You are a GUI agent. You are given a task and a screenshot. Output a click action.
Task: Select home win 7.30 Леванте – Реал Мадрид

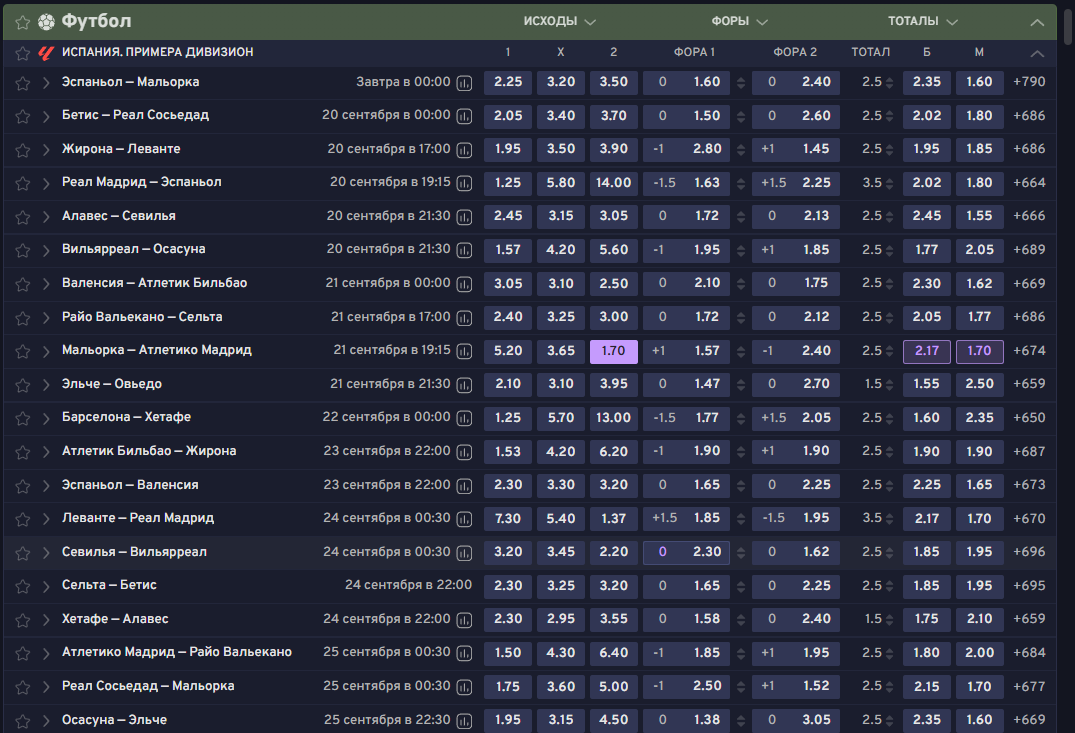pyautogui.click(x=508, y=519)
